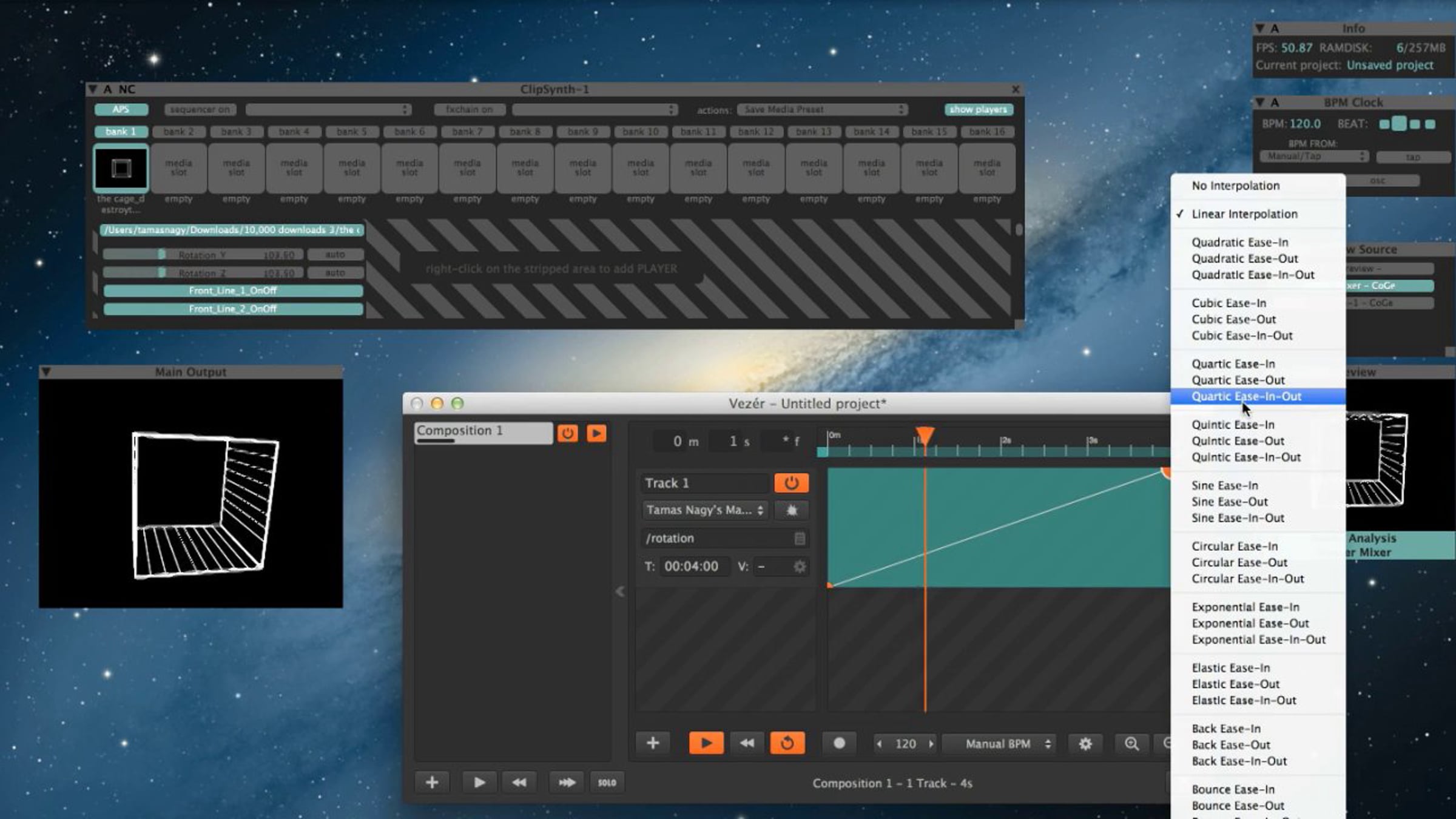Click the rewind button in transport bar
This screenshot has height=819, width=1456.
(747, 743)
